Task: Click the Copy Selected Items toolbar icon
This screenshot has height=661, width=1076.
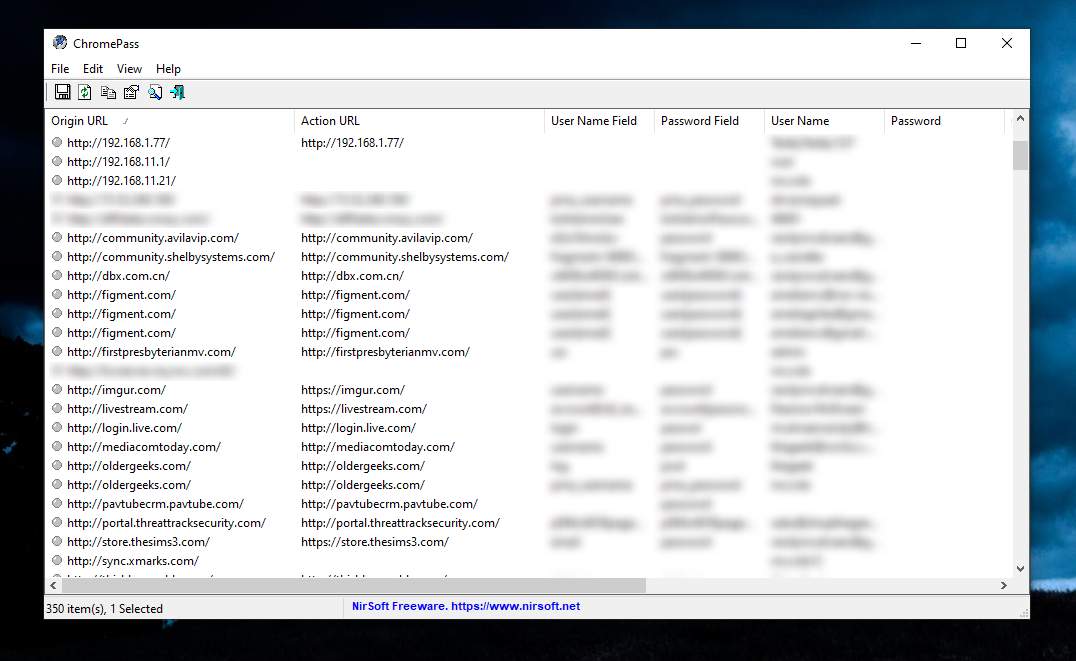Action: [108, 92]
